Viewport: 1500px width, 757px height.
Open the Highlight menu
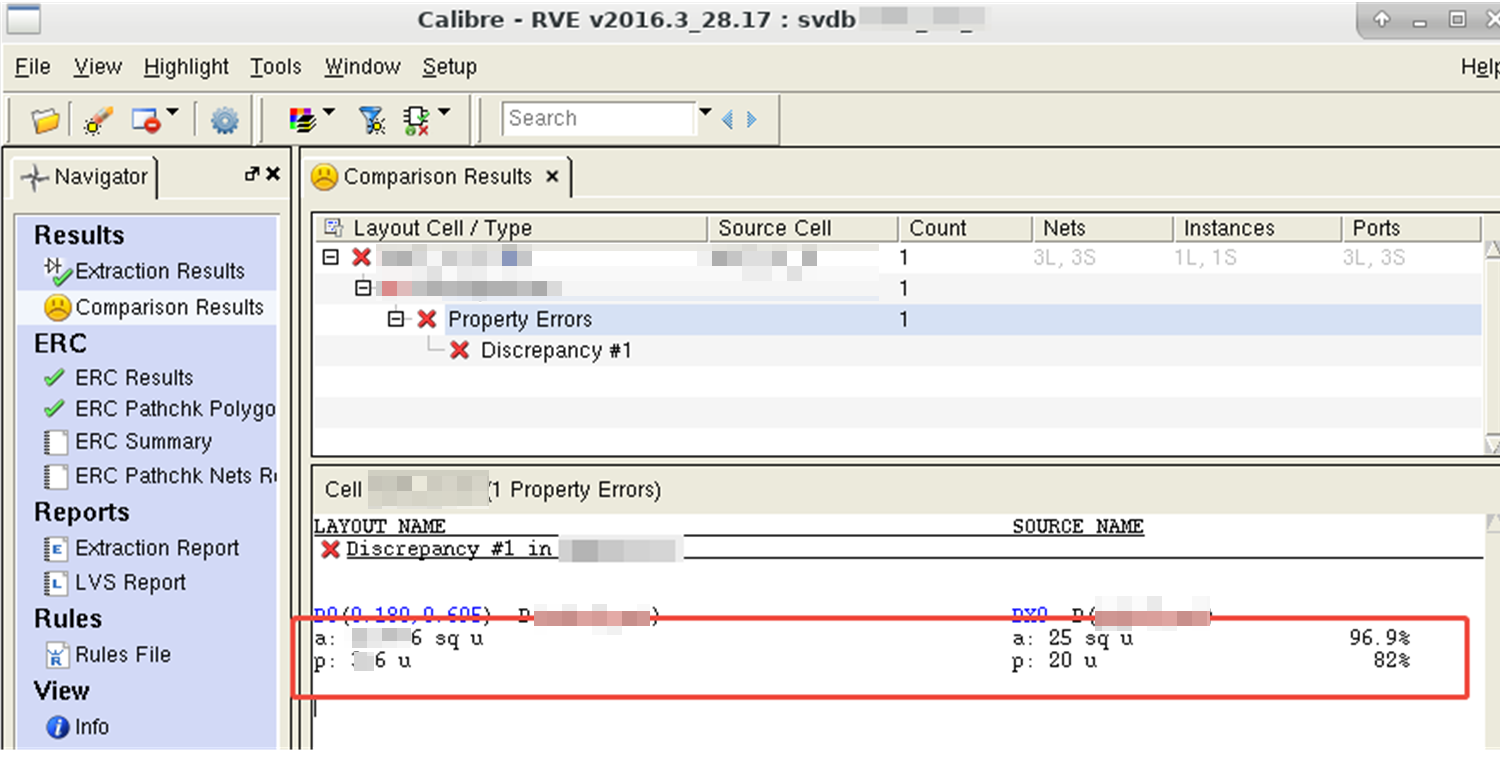point(186,67)
